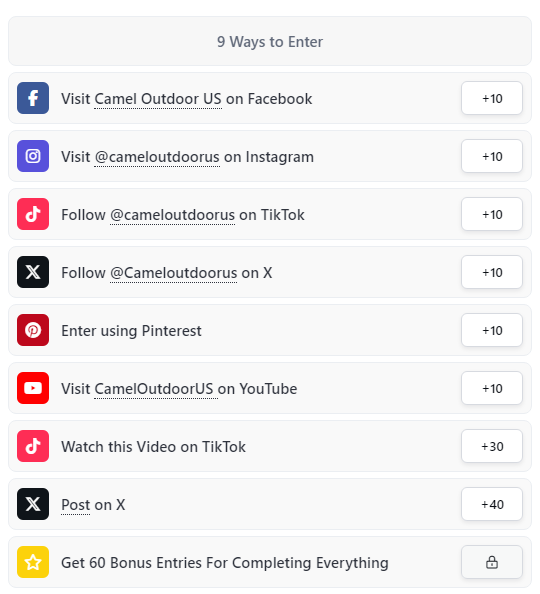Open @cameloutdoorus Instagram link
The width and height of the screenshot is (540, 594).
(157, 157)
